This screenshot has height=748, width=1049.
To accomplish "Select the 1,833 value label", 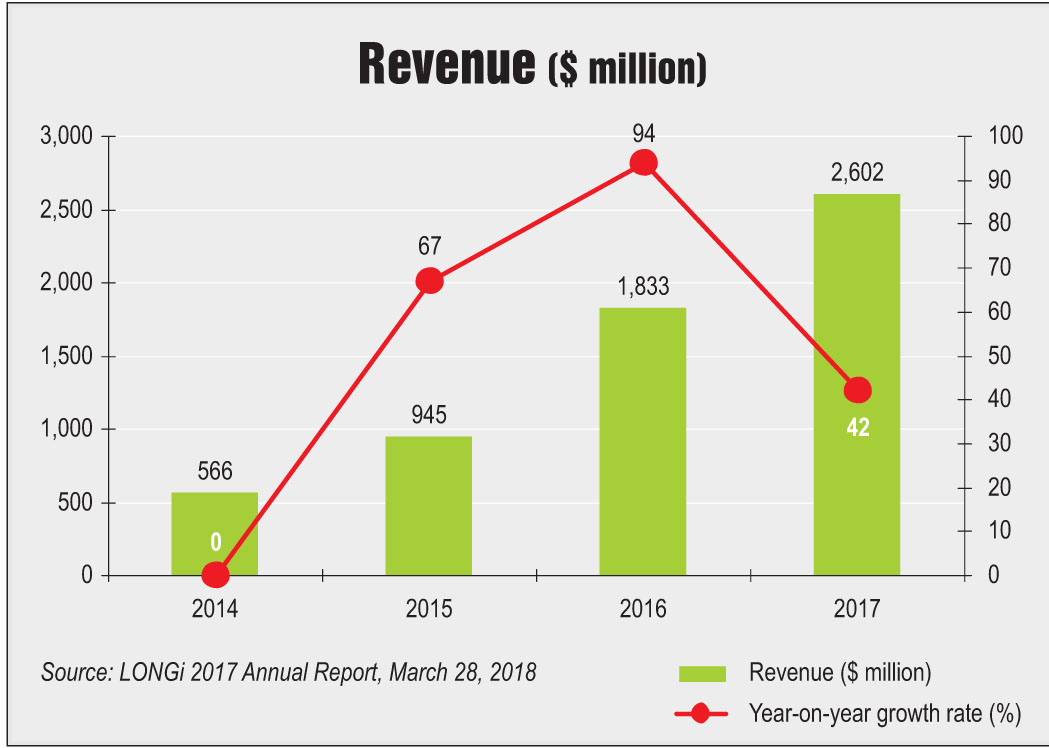I will [x=643, y=286].
